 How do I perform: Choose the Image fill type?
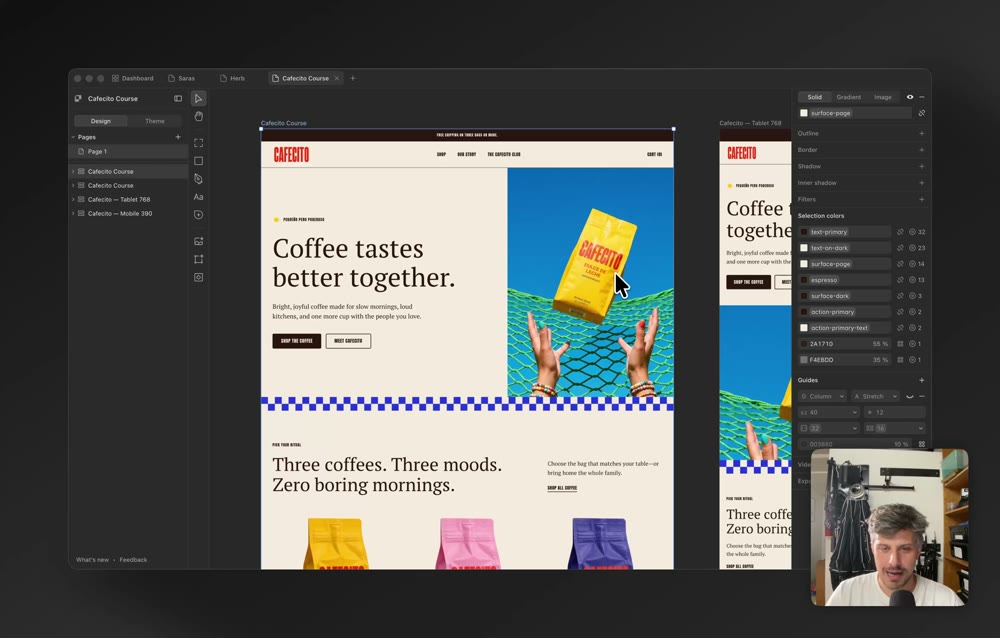coord(883,97)
